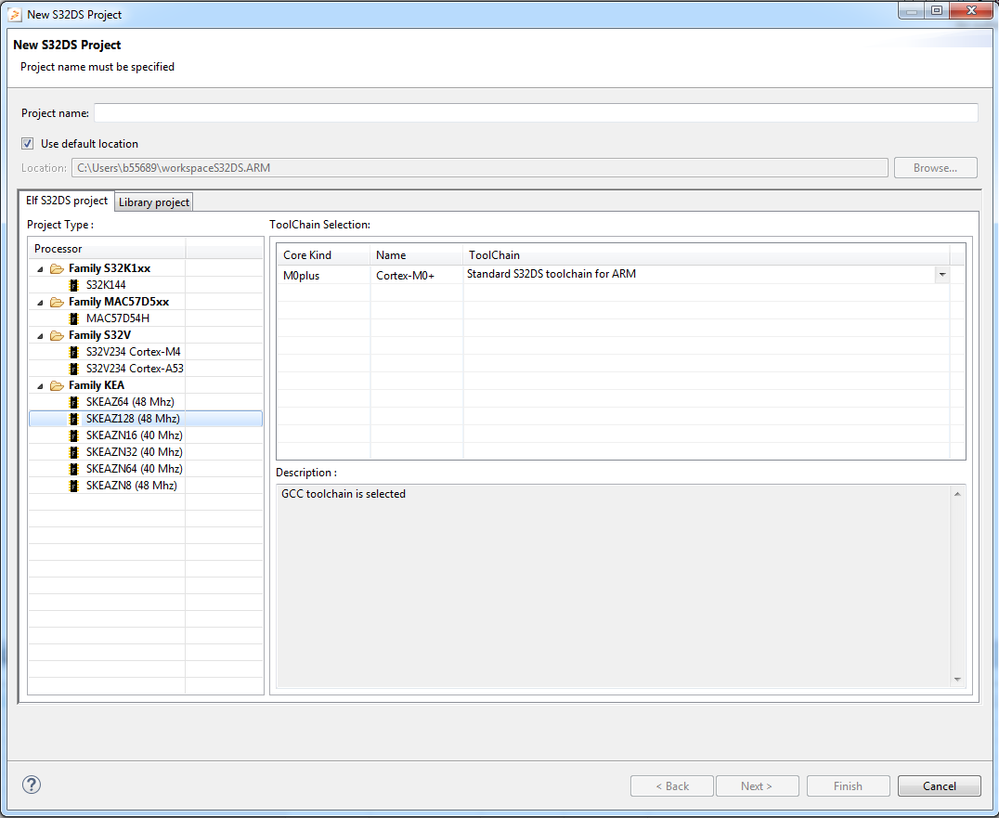Click the disabled Finish button
The height and width of the screenshot is (818, 999).
coord(848,786)
